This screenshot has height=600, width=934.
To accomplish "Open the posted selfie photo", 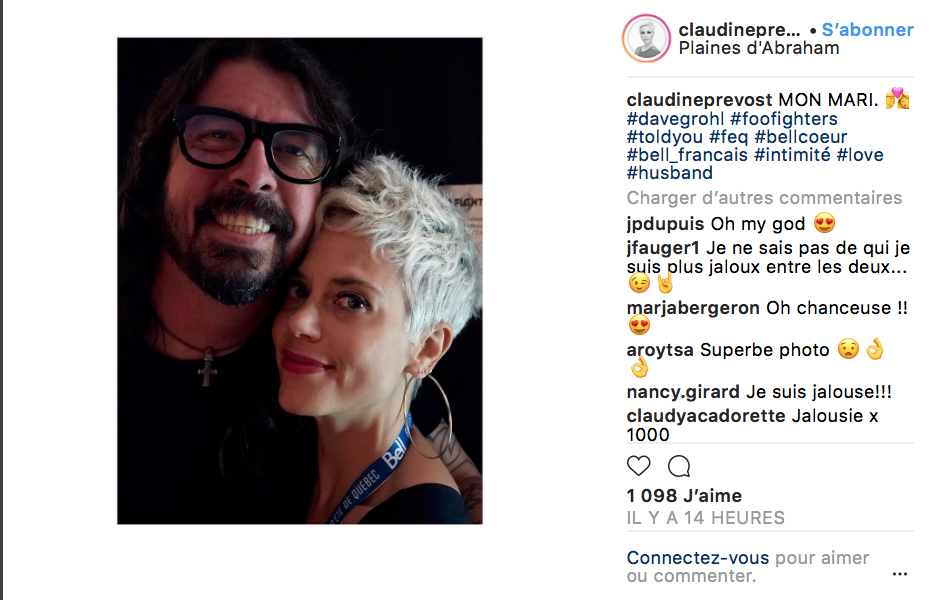I will [300, 281].
